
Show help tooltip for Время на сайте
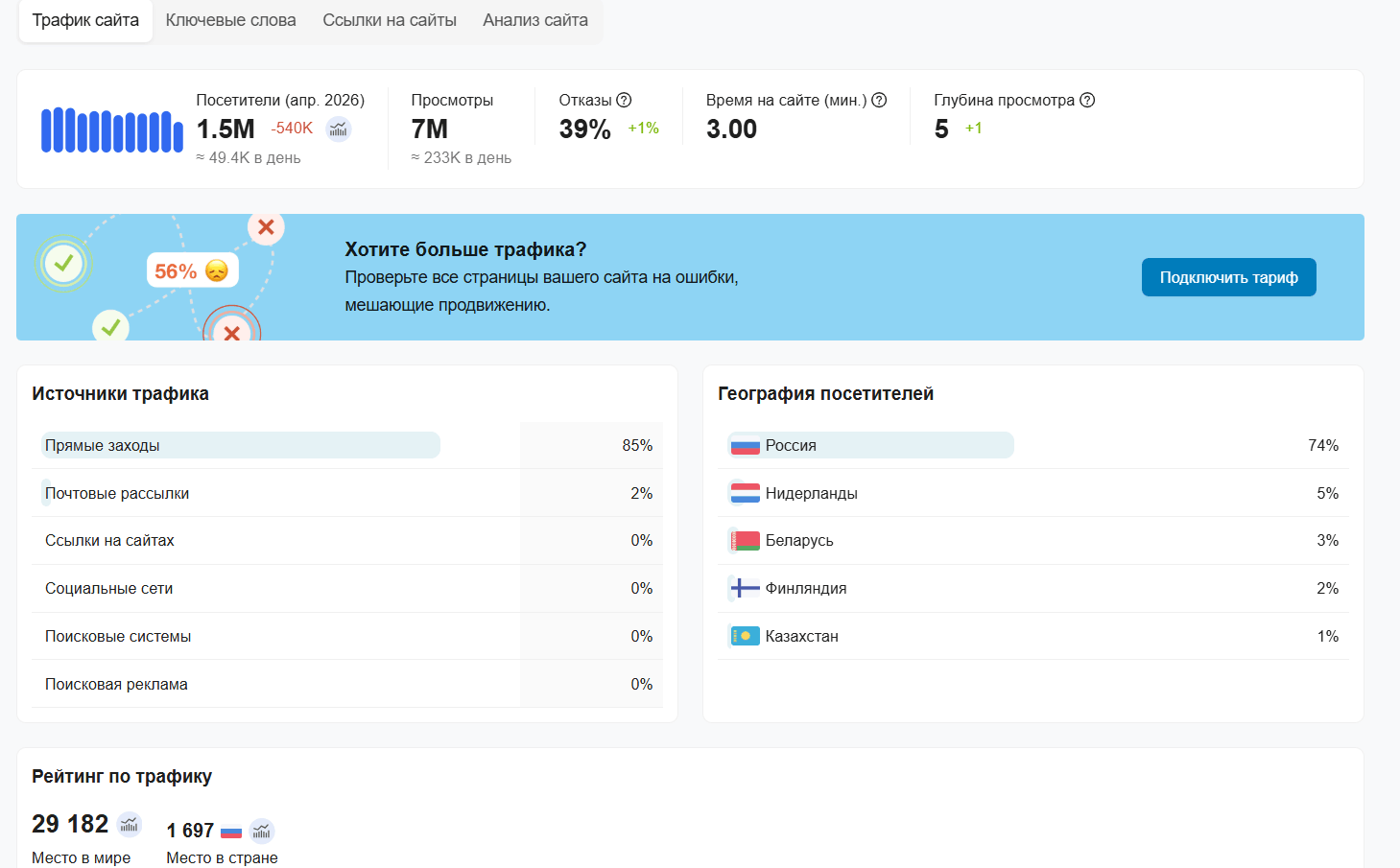[x=879, y=100]
